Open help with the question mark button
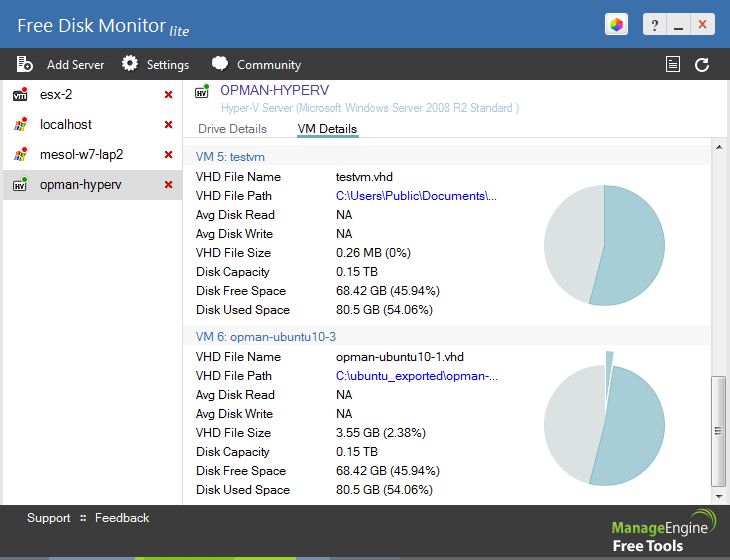Viewport: 730px width, 560px height. coord(655,24)
